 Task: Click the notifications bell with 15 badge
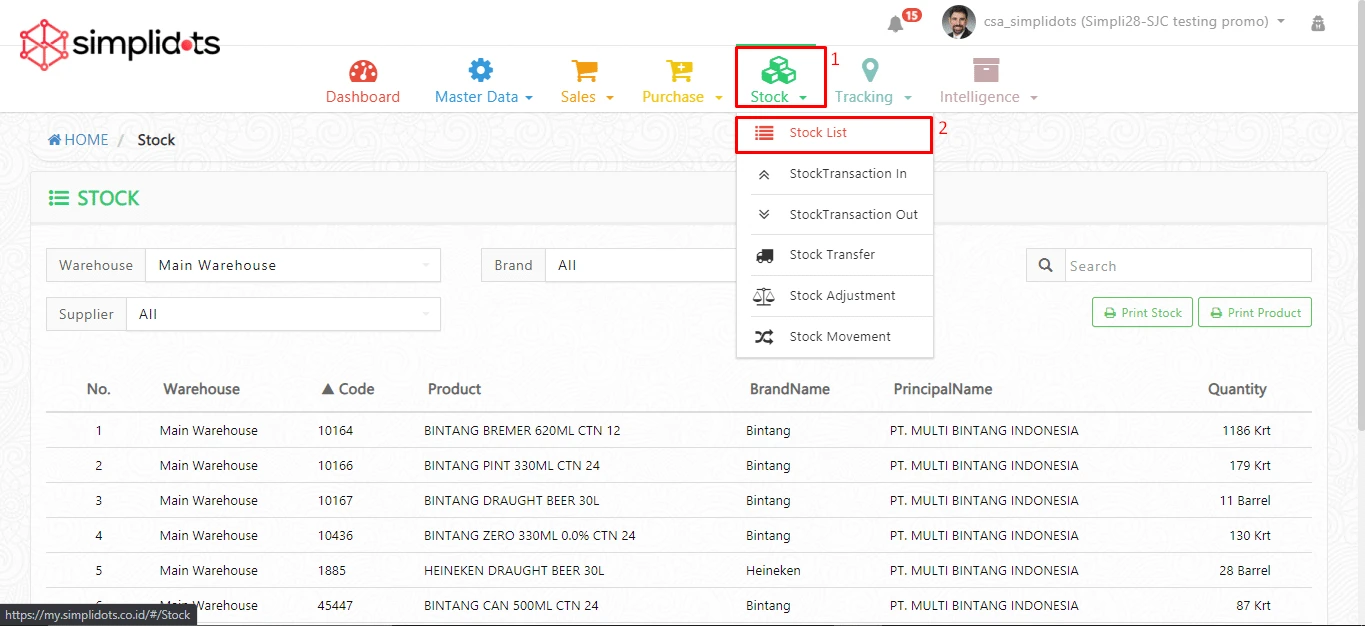tap(893, 23)
